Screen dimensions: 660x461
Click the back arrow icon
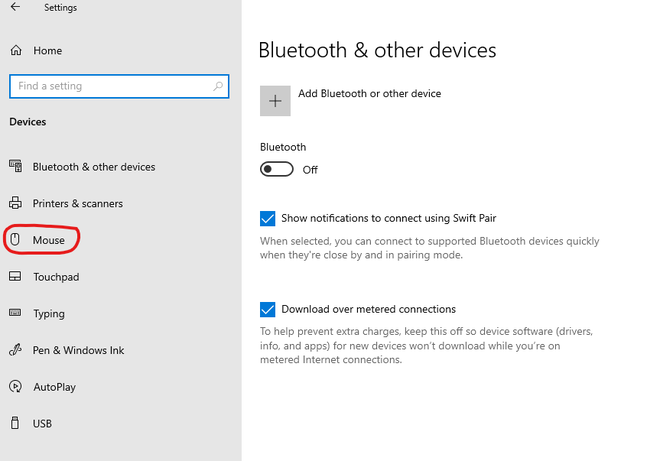point(15,8)
